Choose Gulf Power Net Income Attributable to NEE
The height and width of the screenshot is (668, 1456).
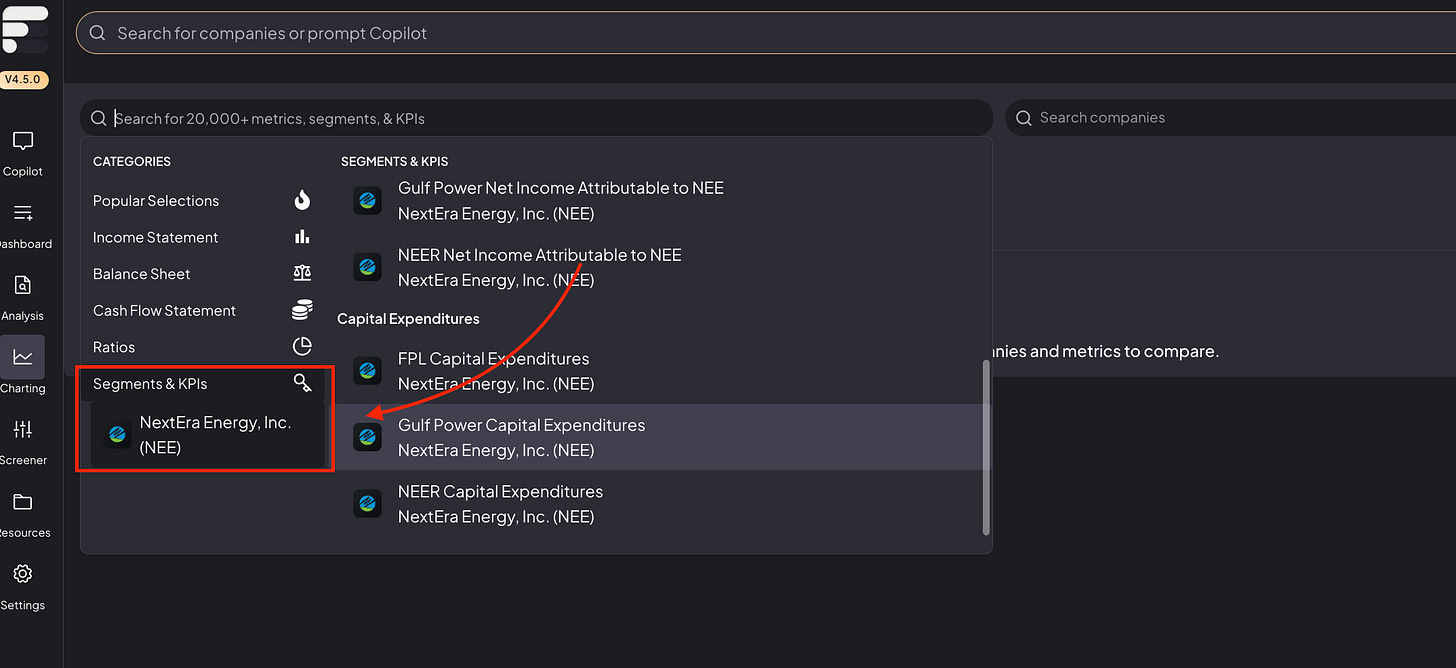point(659,201)
